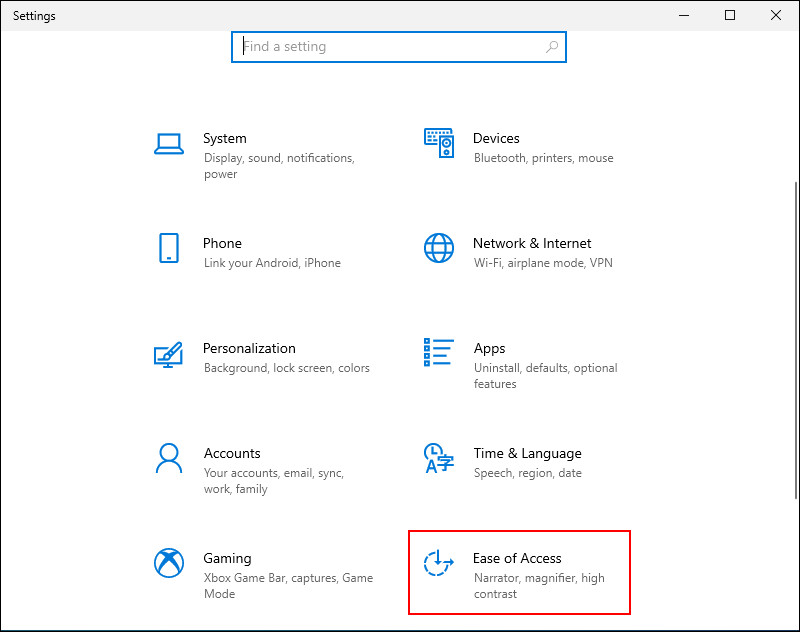The image size is (800, 632).
Task: Maximize the Settings window
Action: pyautogui.click(x=730, y=15)
